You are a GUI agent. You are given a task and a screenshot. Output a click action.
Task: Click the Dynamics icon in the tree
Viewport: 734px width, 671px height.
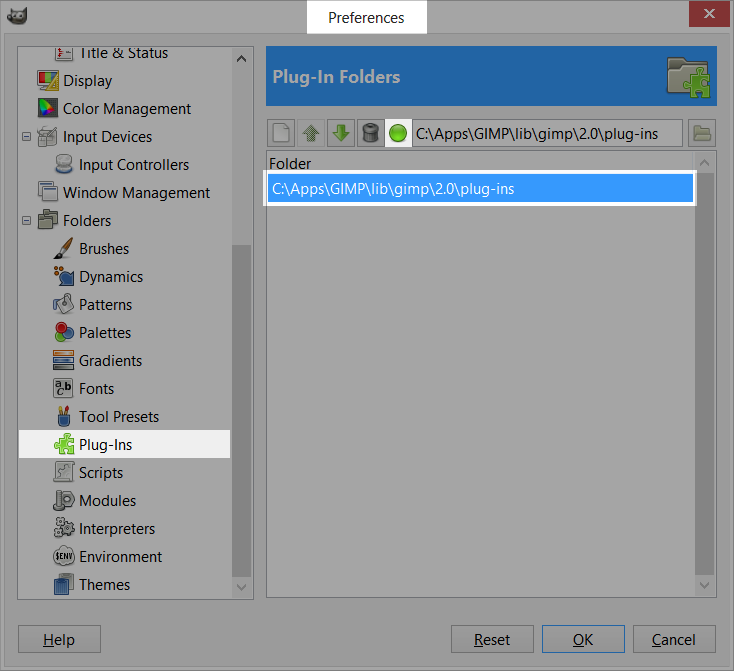pyautogui.click(x=64, y=276)
